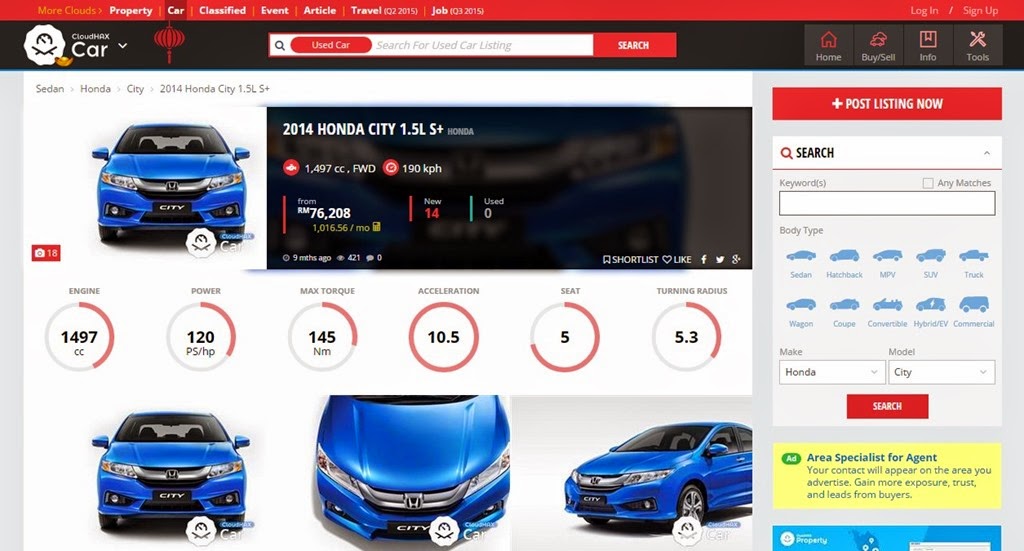The height and width of the screenshot is (551, 1024).
Task: Share listing on Twitter
Action: [720, 259]
